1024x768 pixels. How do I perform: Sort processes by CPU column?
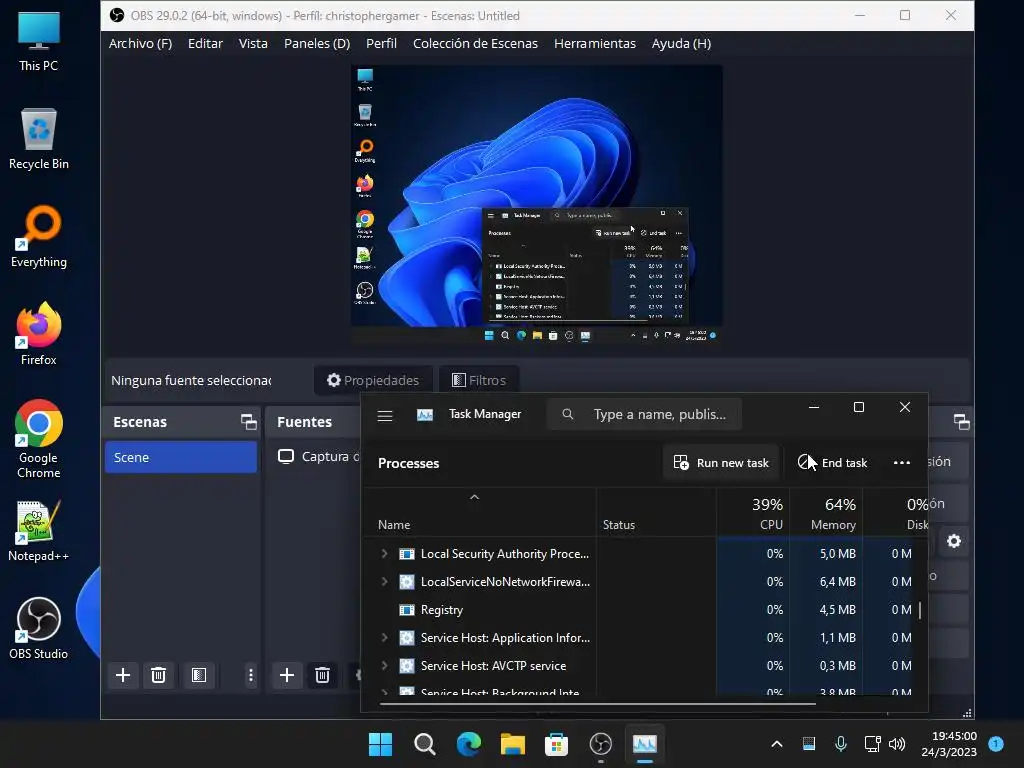[x=753, y=513]
